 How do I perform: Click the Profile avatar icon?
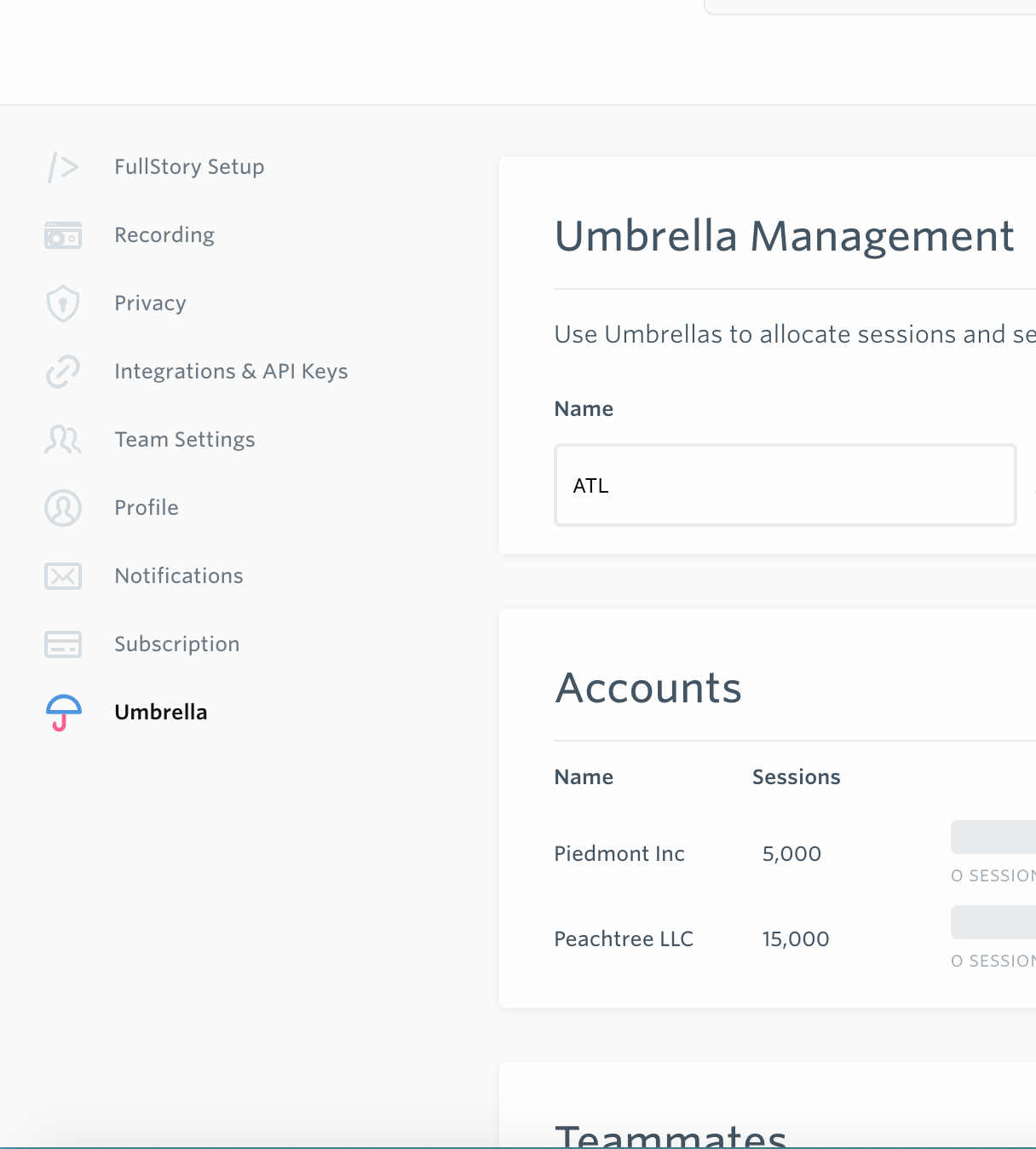click(63, 508)
